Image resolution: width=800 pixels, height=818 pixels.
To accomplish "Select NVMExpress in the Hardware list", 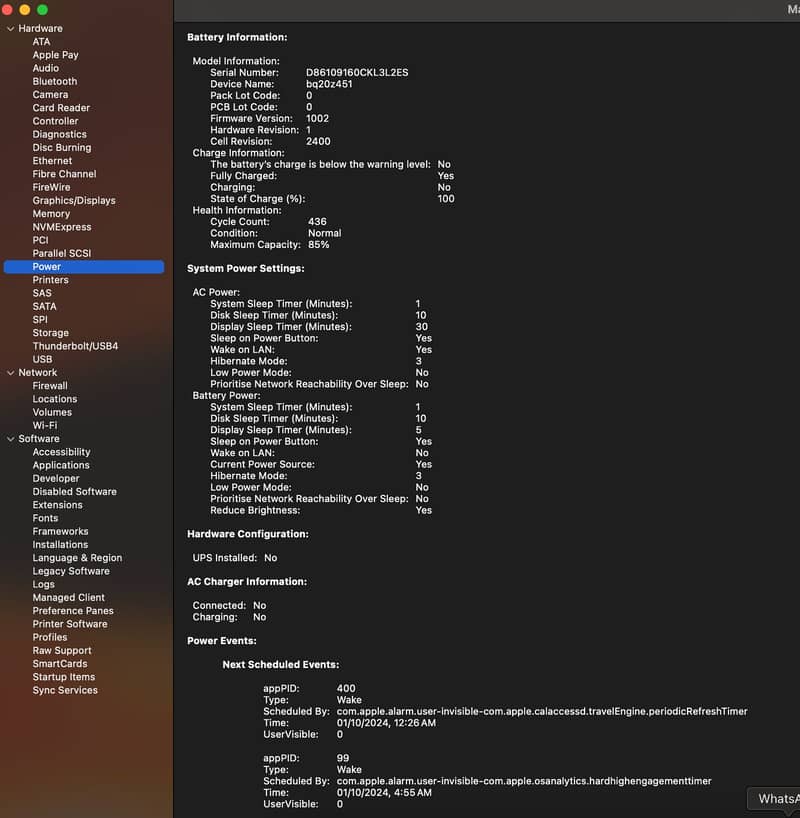I will coord(62,227).
